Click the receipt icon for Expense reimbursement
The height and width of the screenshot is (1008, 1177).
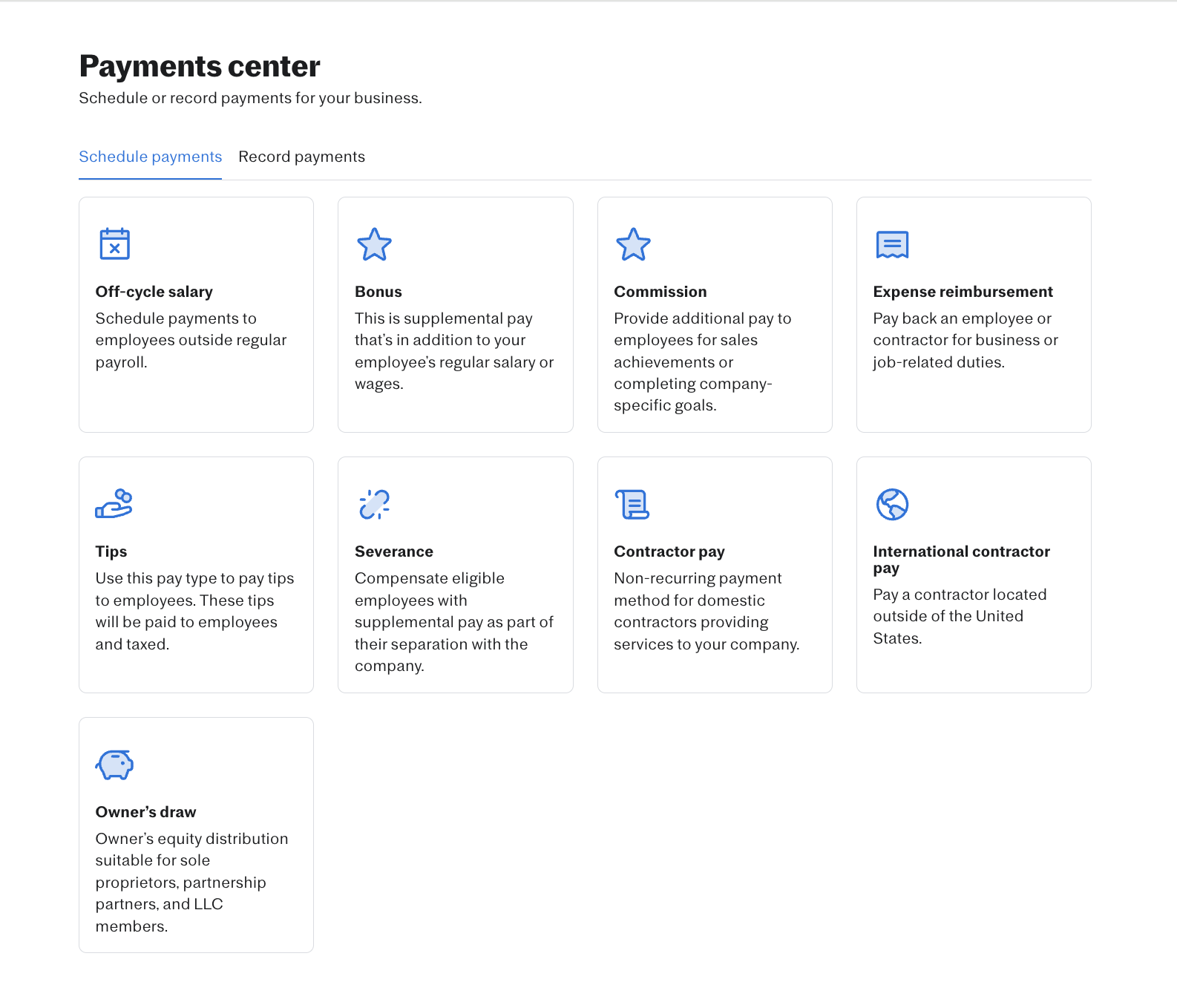pos(892,244)
